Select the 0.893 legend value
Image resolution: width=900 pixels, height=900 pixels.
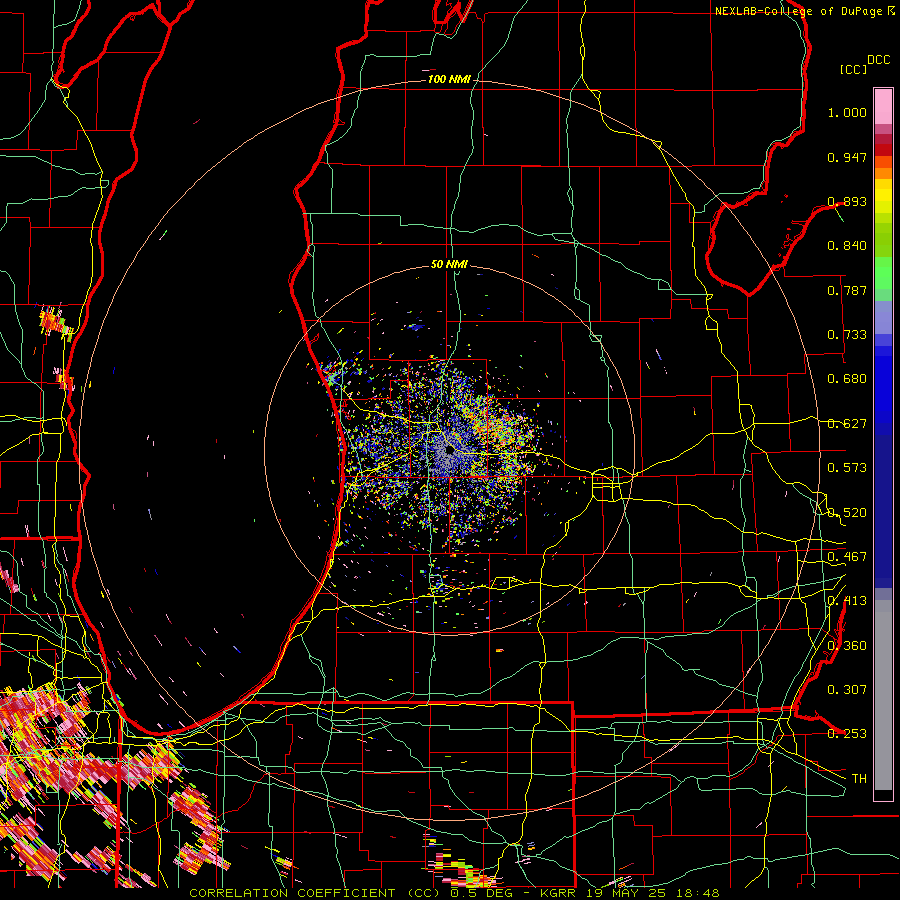pyautogui.click(x=847, y=201)
